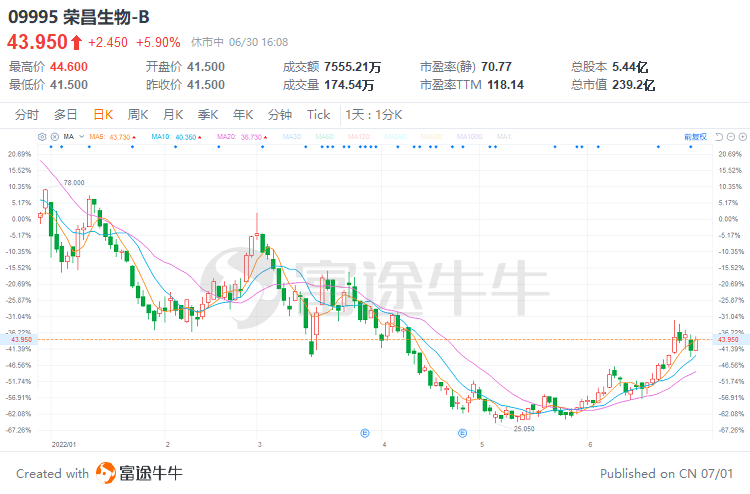750x494 pixels.
Task: Select the 月K chart tab
Action: tap(173, 115)
